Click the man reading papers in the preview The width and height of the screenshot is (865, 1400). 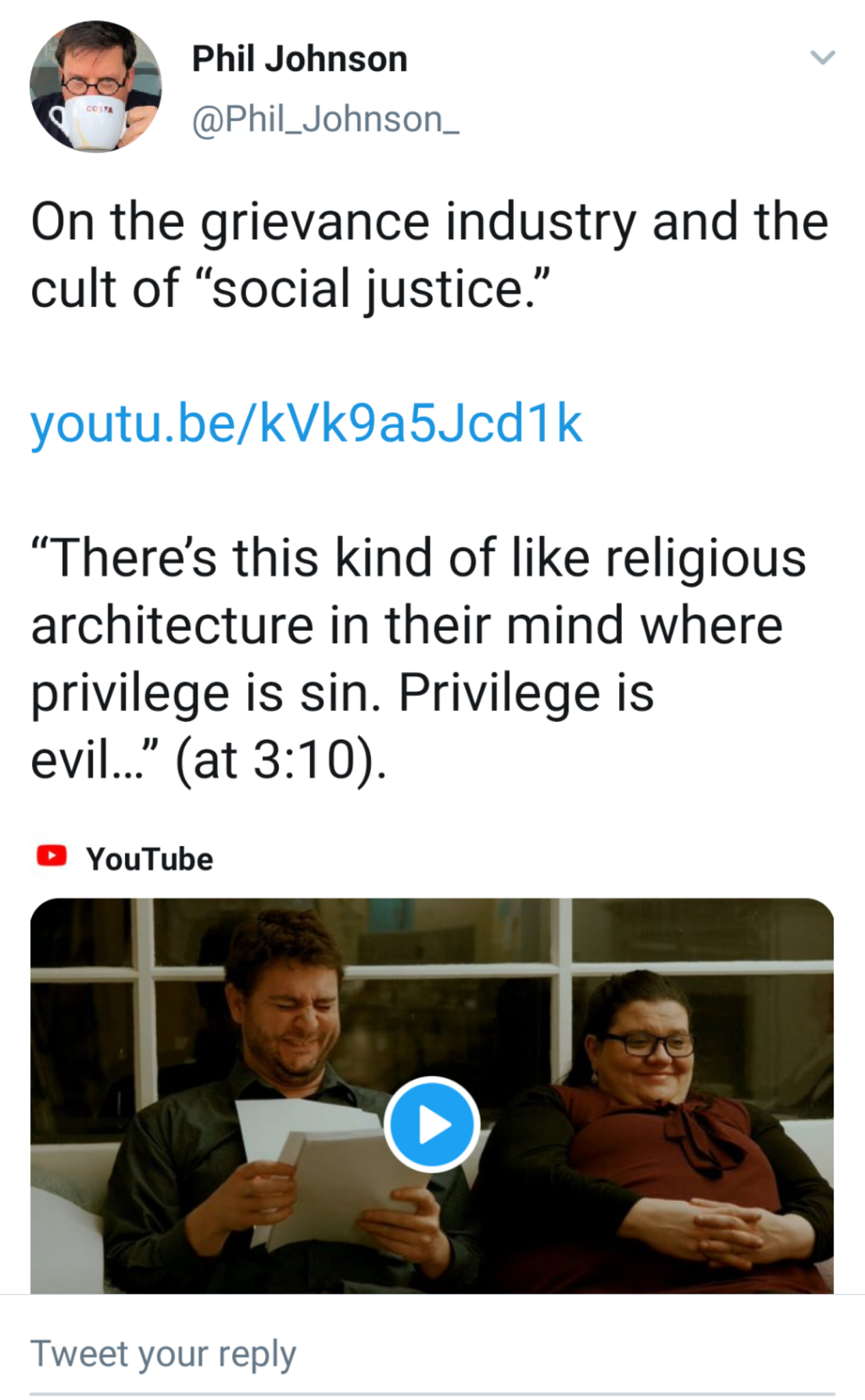tap(287, 1025)
